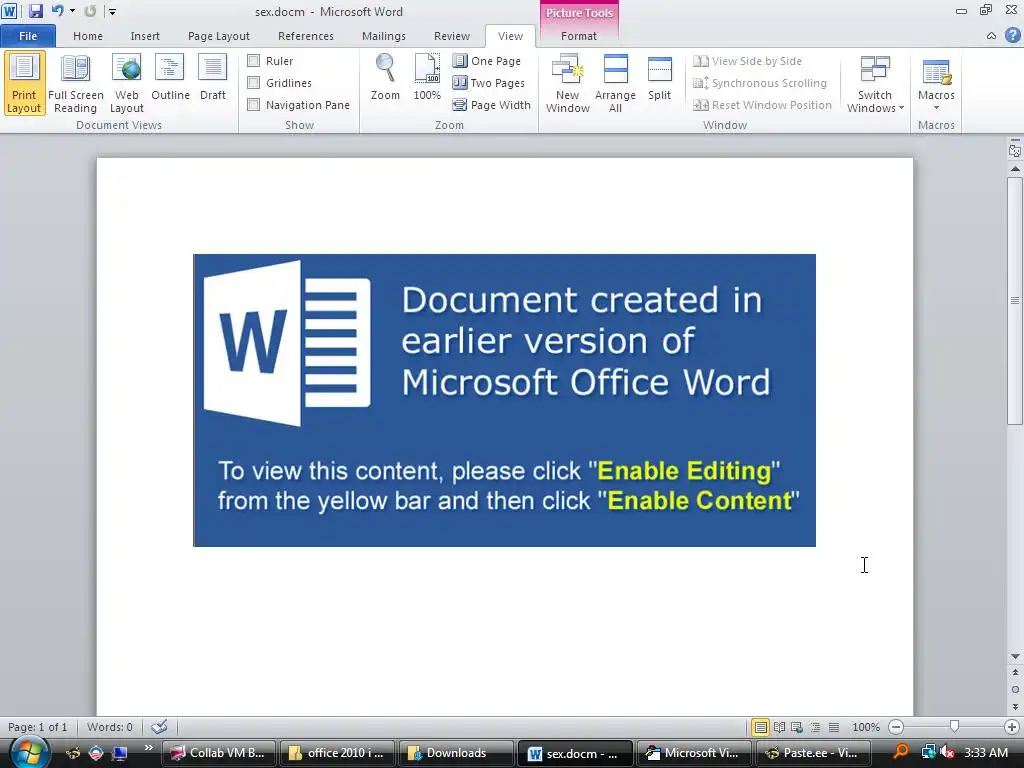Open the Zoom dialog magnifier

point(385,78)
